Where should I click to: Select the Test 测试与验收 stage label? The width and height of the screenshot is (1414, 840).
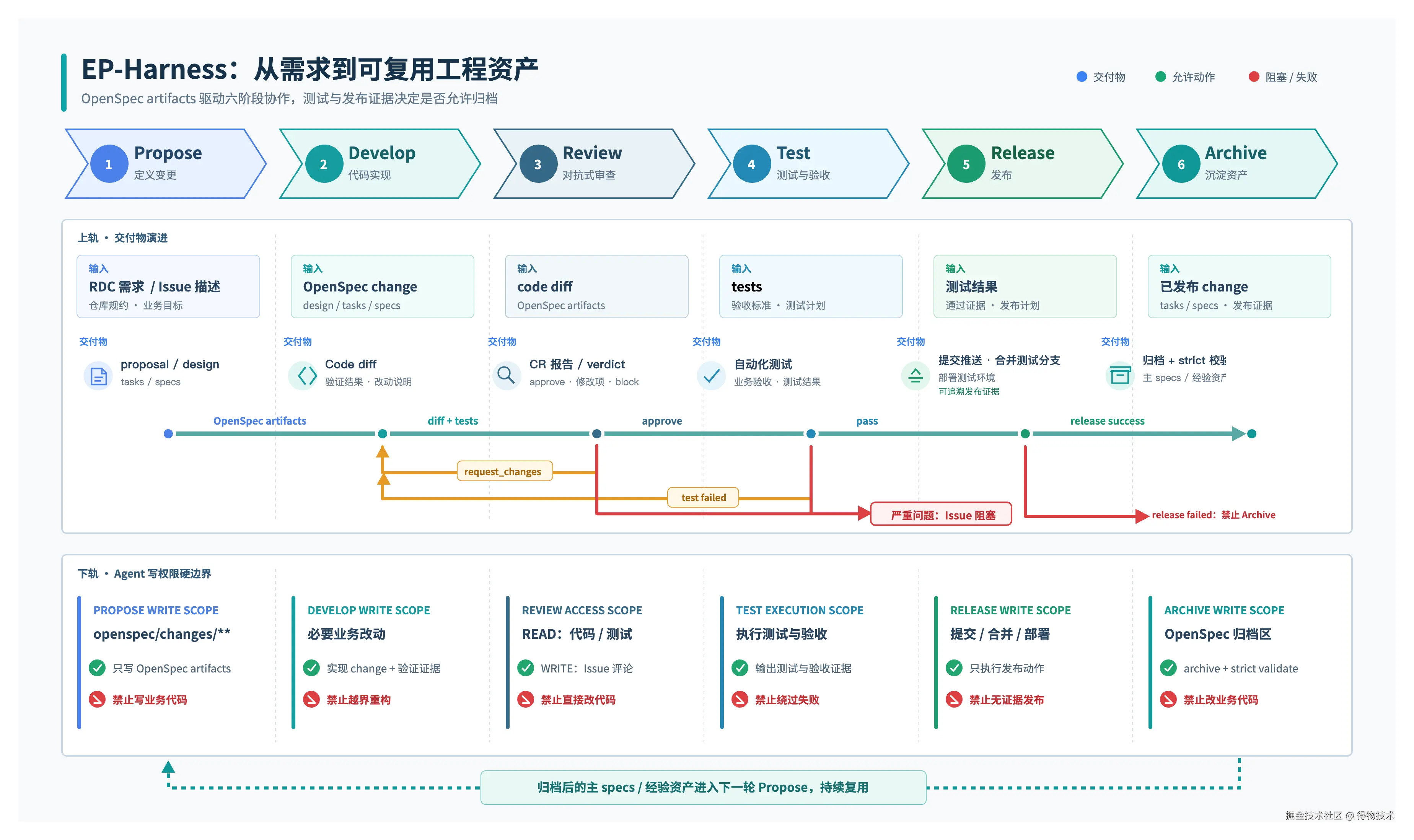(803, 163)
